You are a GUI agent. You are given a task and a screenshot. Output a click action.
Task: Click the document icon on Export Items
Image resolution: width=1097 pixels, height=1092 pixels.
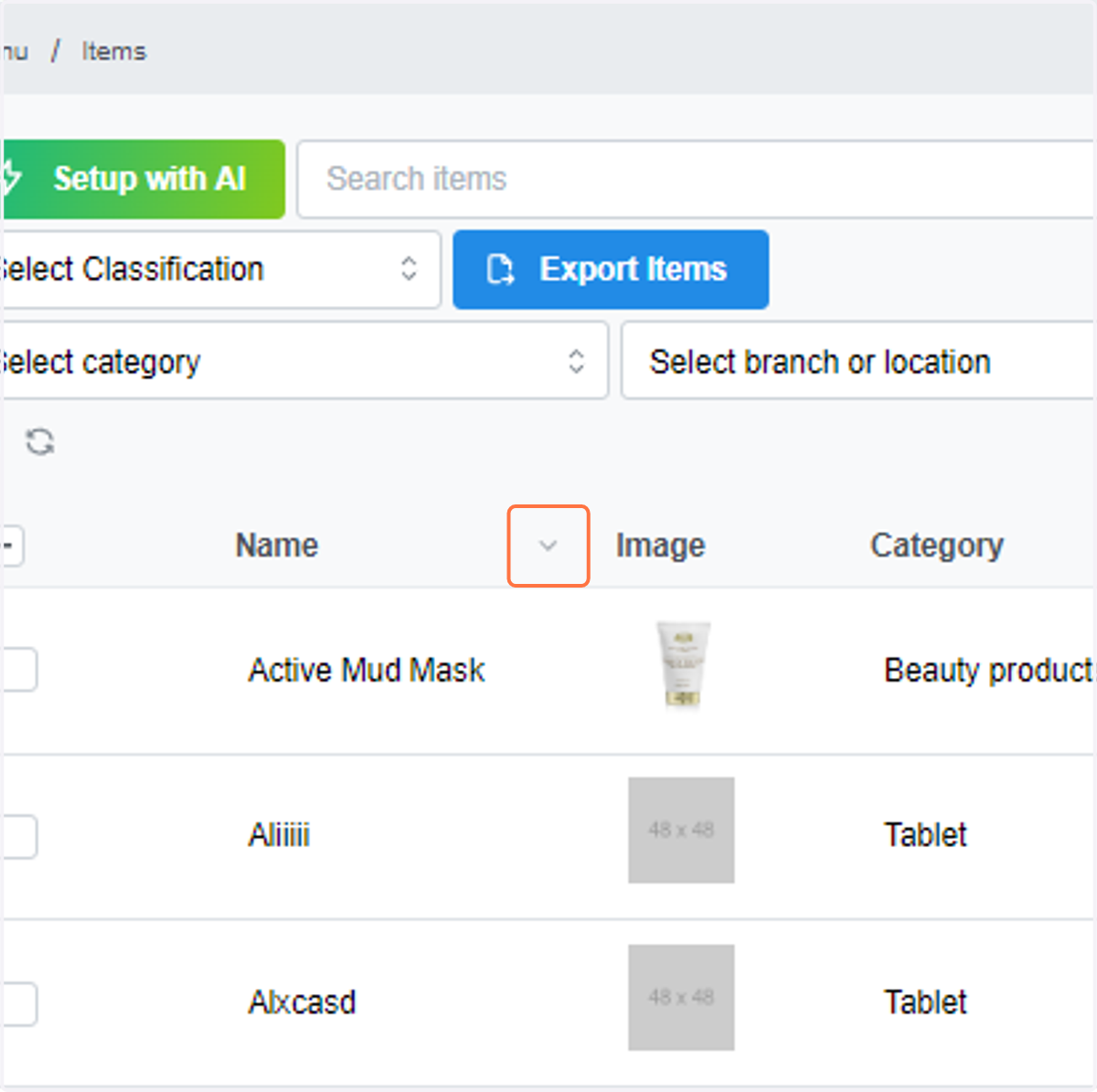(x=500, y=270)
